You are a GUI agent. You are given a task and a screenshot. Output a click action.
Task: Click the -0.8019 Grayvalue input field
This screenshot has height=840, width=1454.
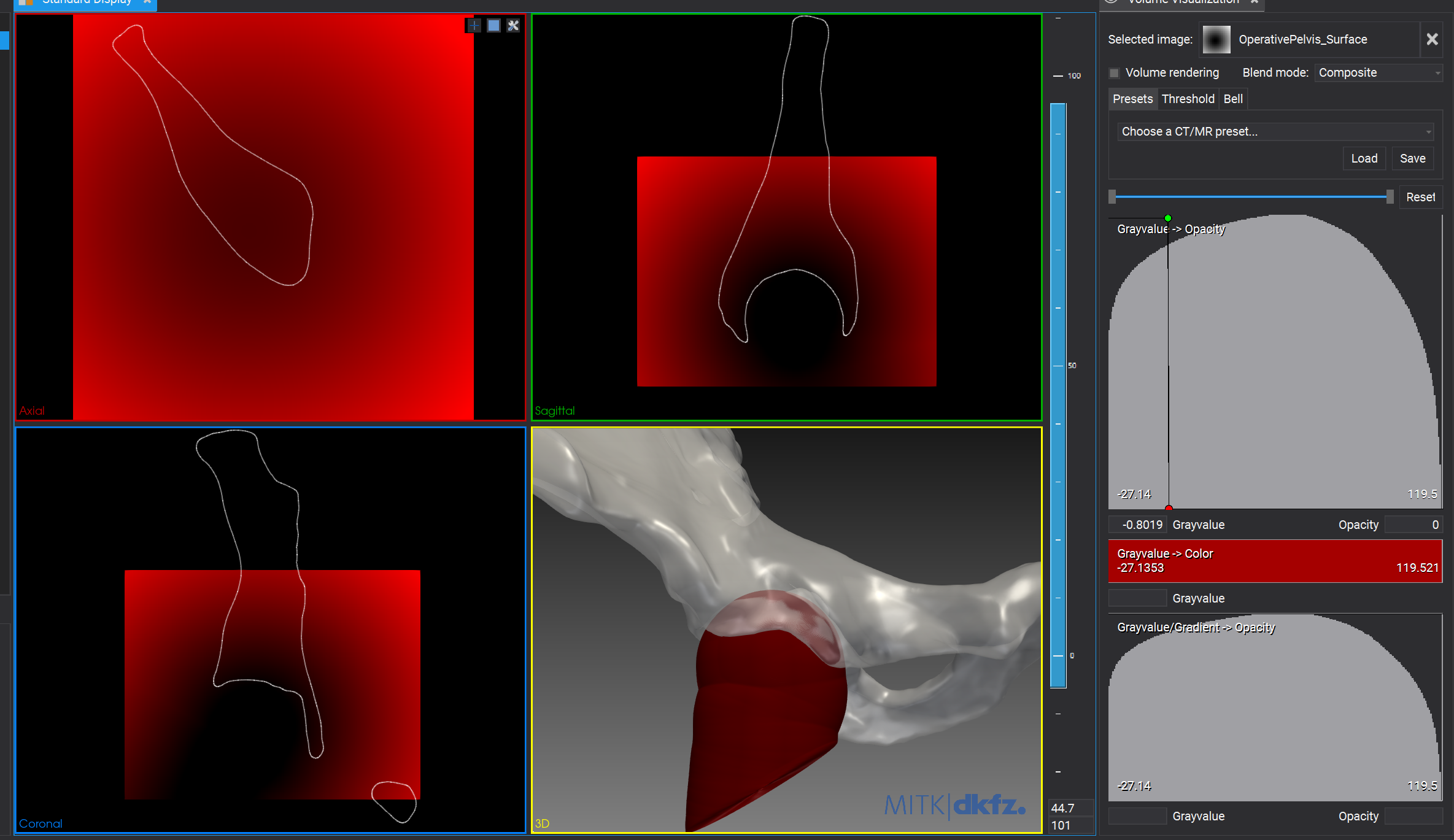pos(1139,525)
